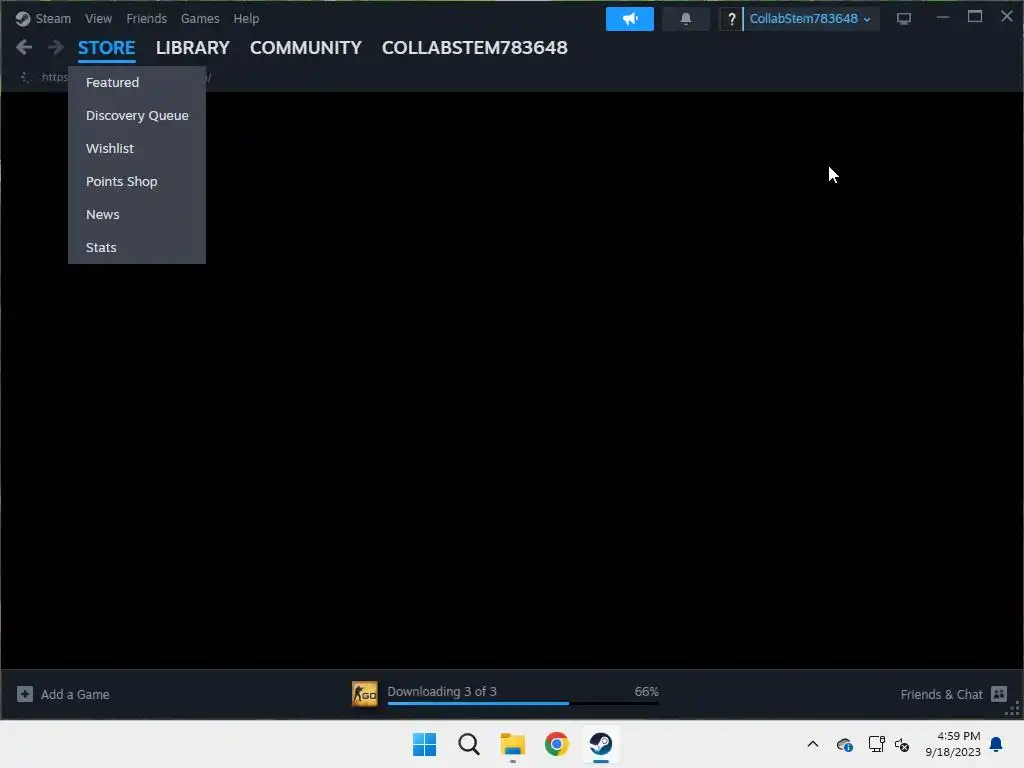Open the Friends menu
Image resolution: width=1024 pixels, height=768 pixels.
click(146, 19)
